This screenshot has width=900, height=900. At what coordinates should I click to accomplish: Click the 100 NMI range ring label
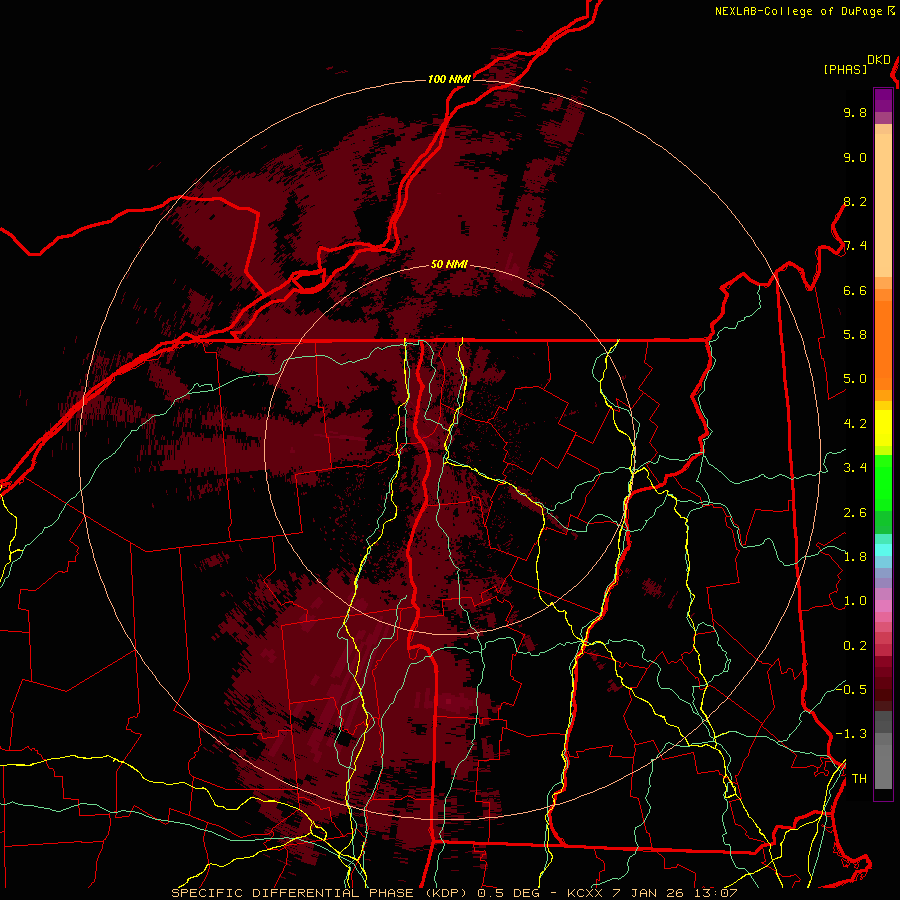pos(449,79)
